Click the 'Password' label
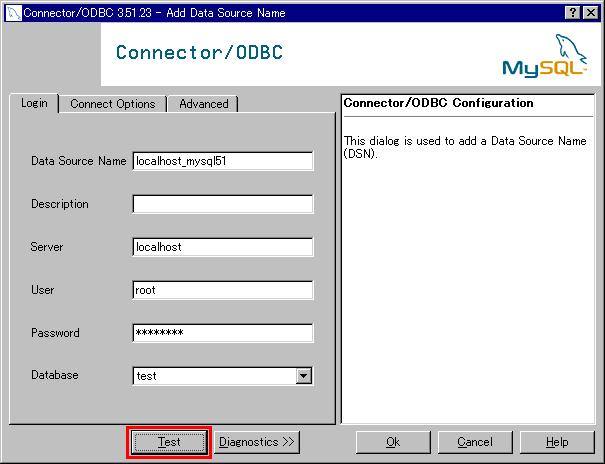Screen dimensions: 605x464 [x=55, y=333]
